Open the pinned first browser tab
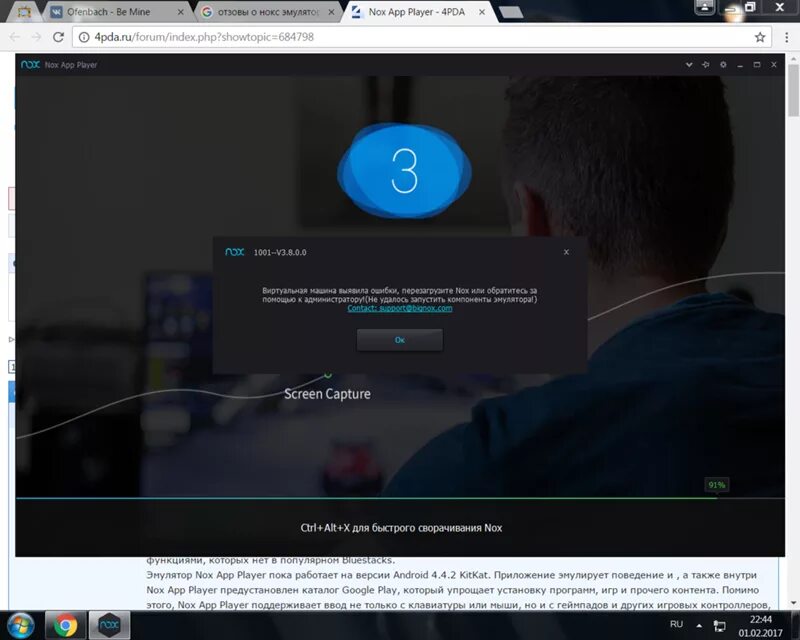The image size is (800, 640). point(23,12)
